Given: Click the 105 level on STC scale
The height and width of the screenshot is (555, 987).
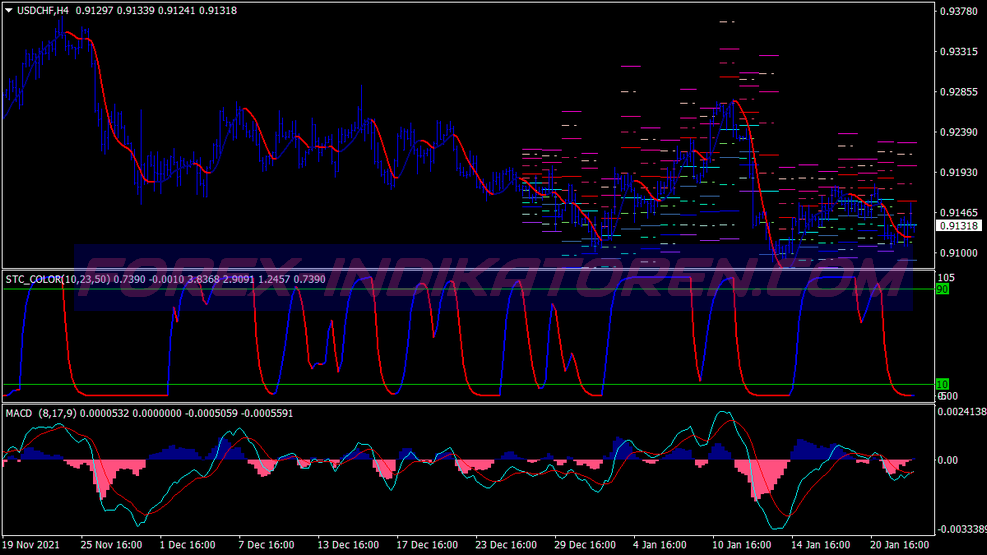Looking at the screenshot, I should [945, 277].
